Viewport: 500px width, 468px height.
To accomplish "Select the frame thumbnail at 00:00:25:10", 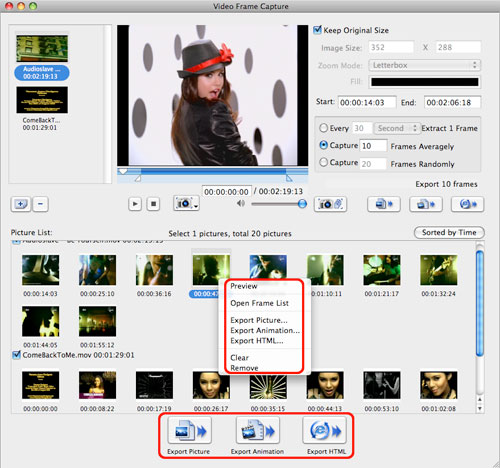I will pos(97,270).
